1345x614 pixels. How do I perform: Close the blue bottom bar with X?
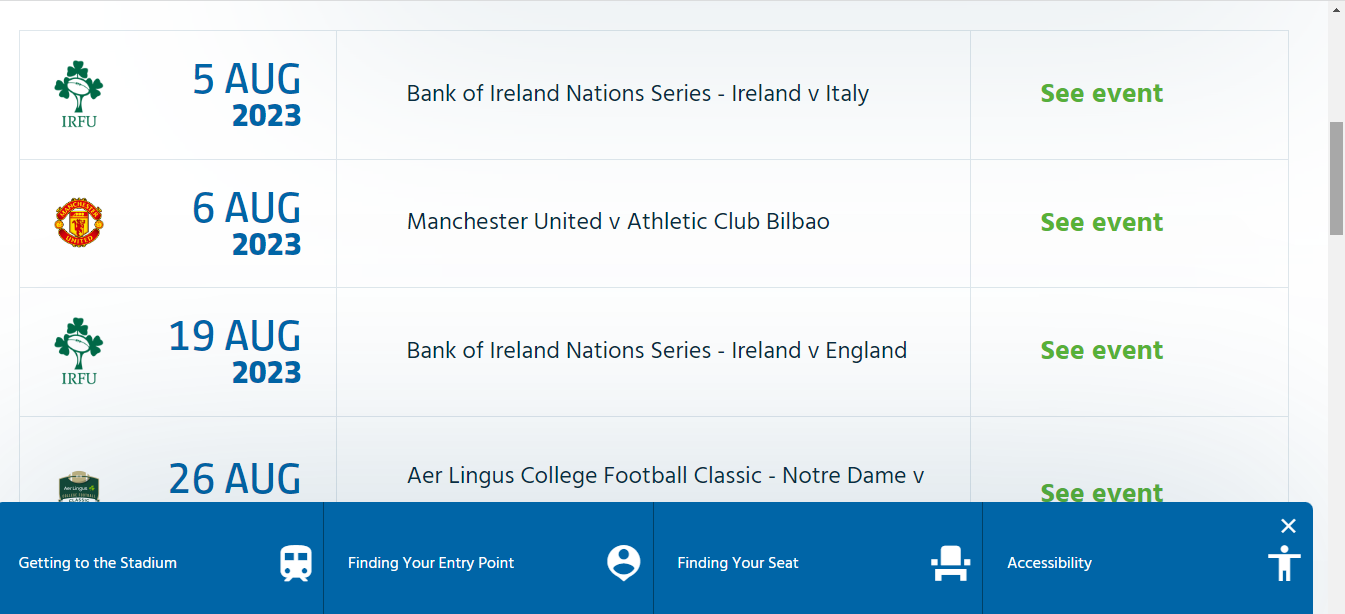[1288, 526]
